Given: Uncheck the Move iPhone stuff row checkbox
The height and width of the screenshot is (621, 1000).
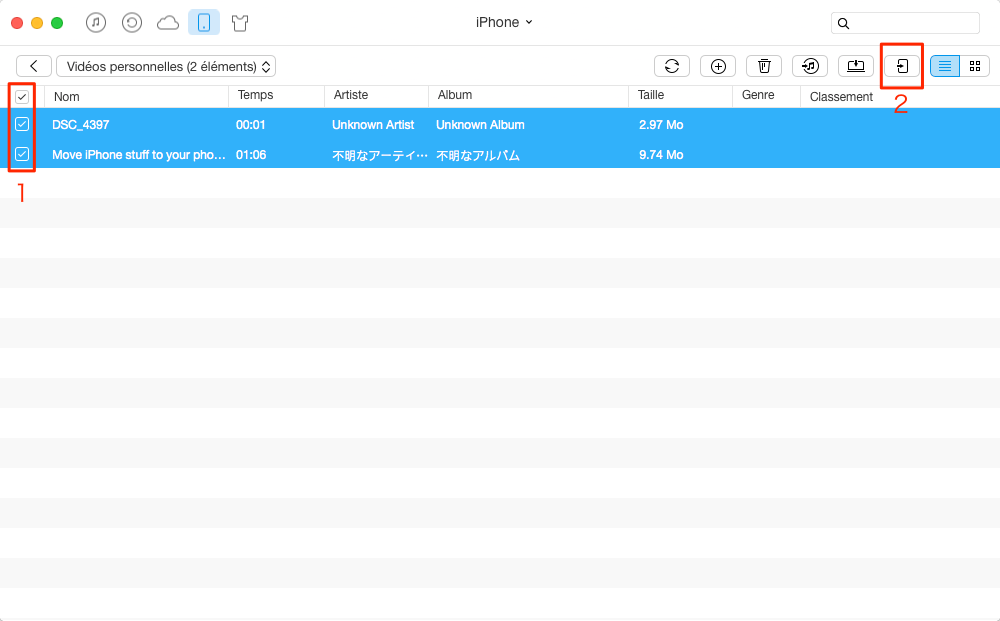Looking at the screenshot, I should [x=22, y=154].
